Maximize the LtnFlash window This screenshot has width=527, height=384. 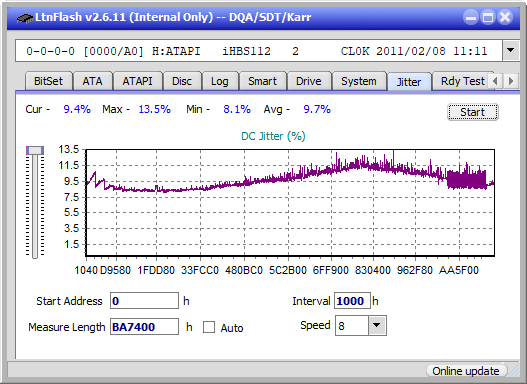(488, 17)
